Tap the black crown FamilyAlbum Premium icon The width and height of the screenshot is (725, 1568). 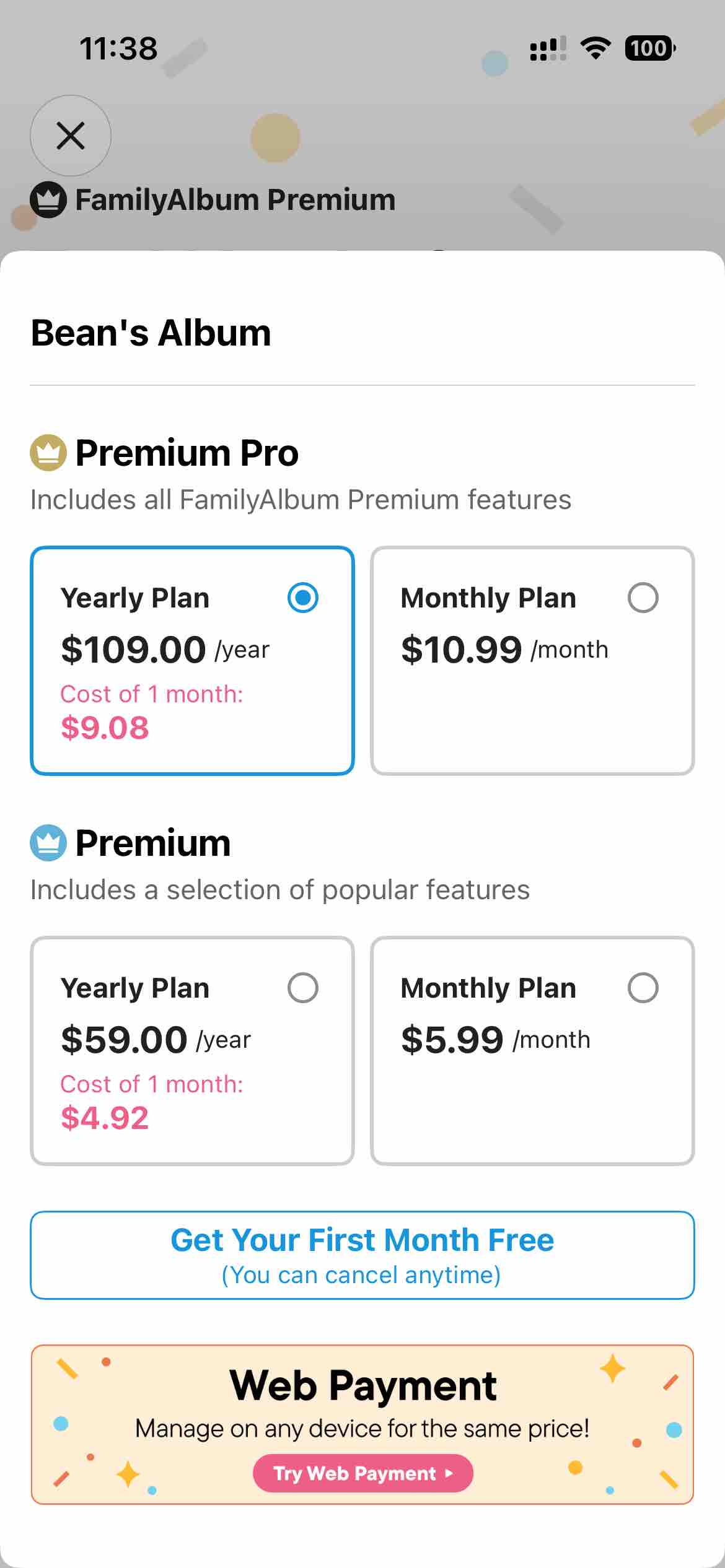[48, 200]
